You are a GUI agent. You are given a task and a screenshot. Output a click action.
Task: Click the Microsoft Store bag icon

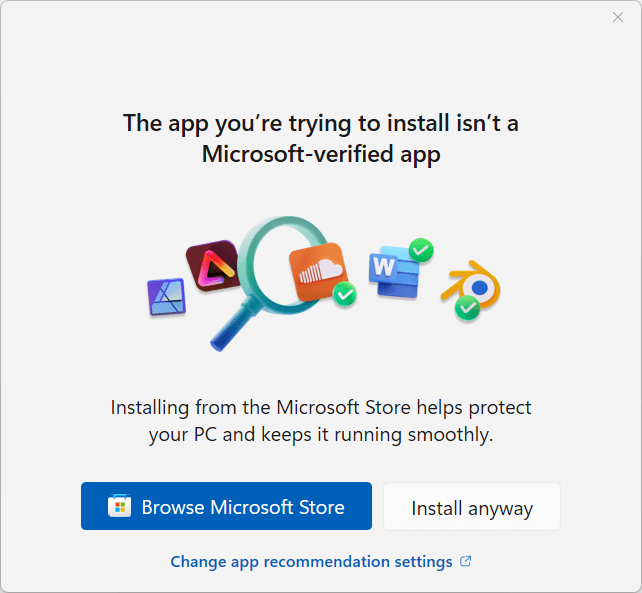coord(120,507)
